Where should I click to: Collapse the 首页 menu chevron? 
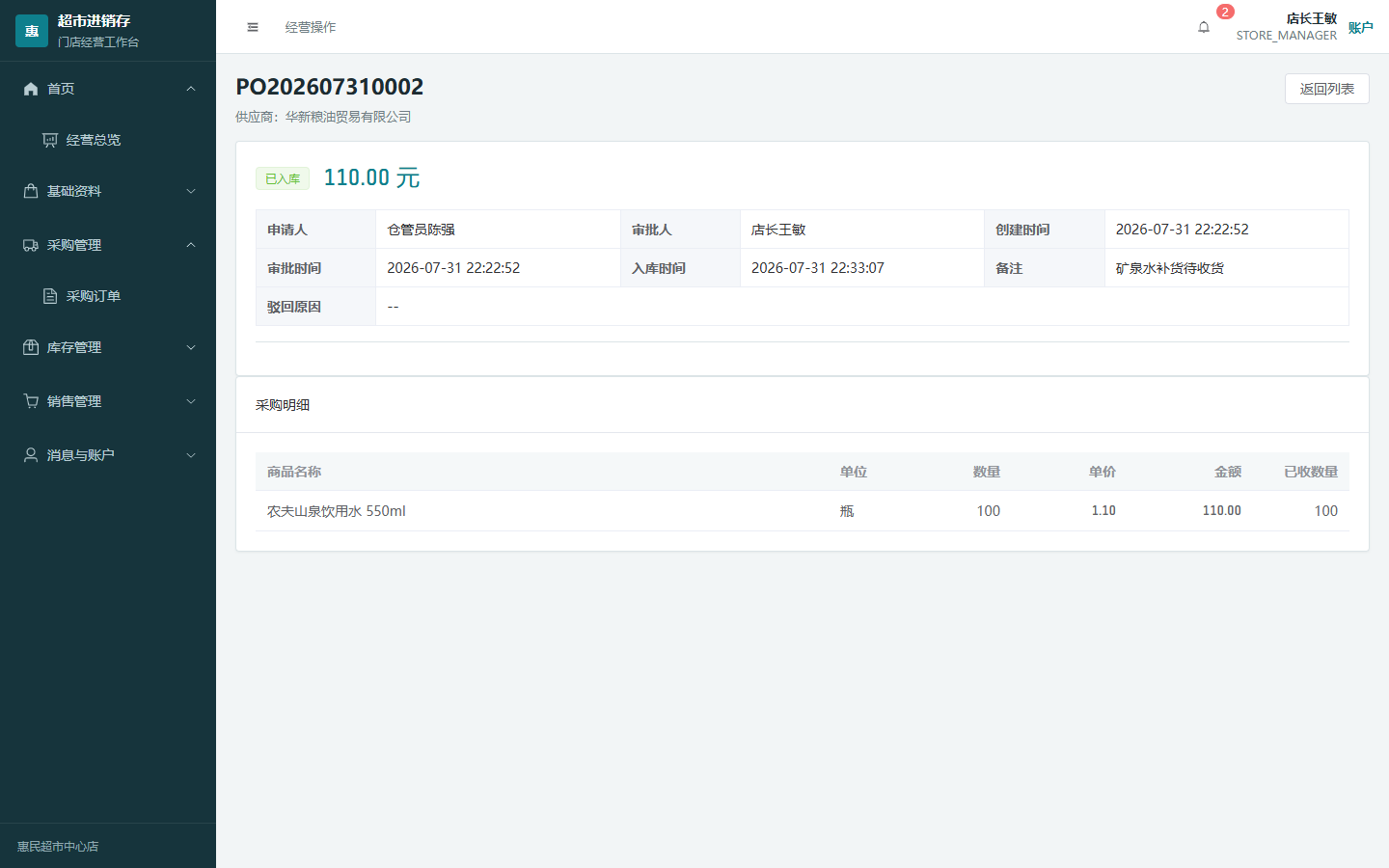pos(191,89)
